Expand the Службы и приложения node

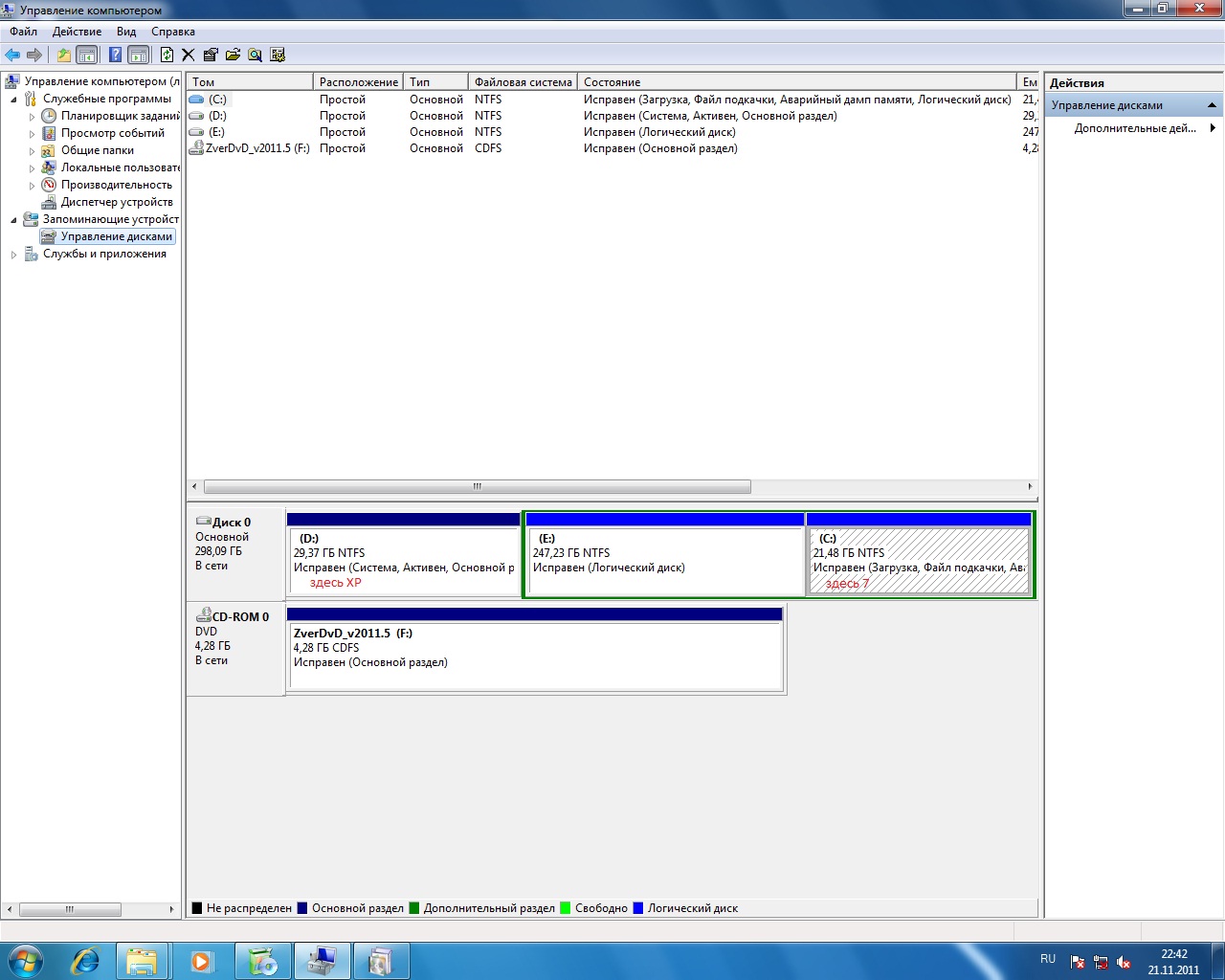[13, 255]
